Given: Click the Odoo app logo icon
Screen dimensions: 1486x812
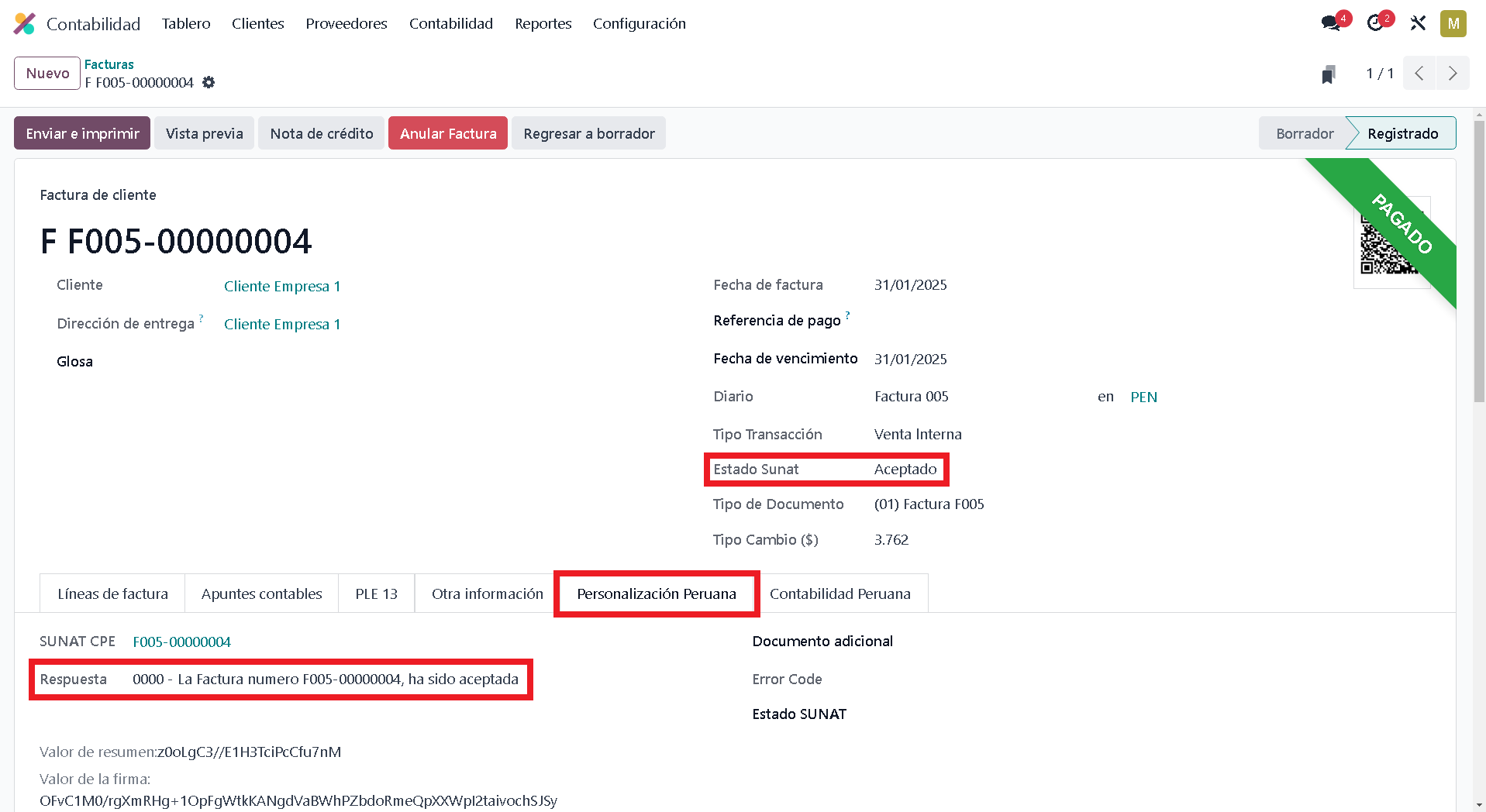Looking at the screenshot, I should 24,24.
